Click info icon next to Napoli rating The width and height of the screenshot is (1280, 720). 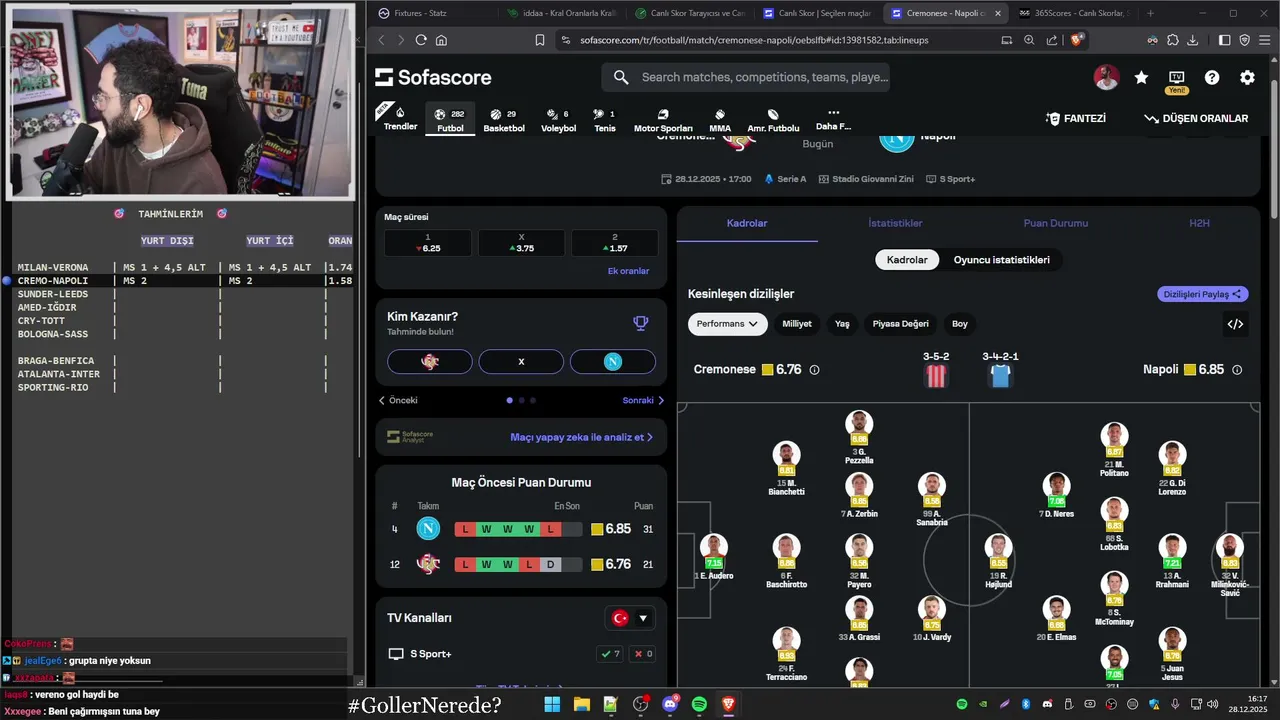(1237, 369)
